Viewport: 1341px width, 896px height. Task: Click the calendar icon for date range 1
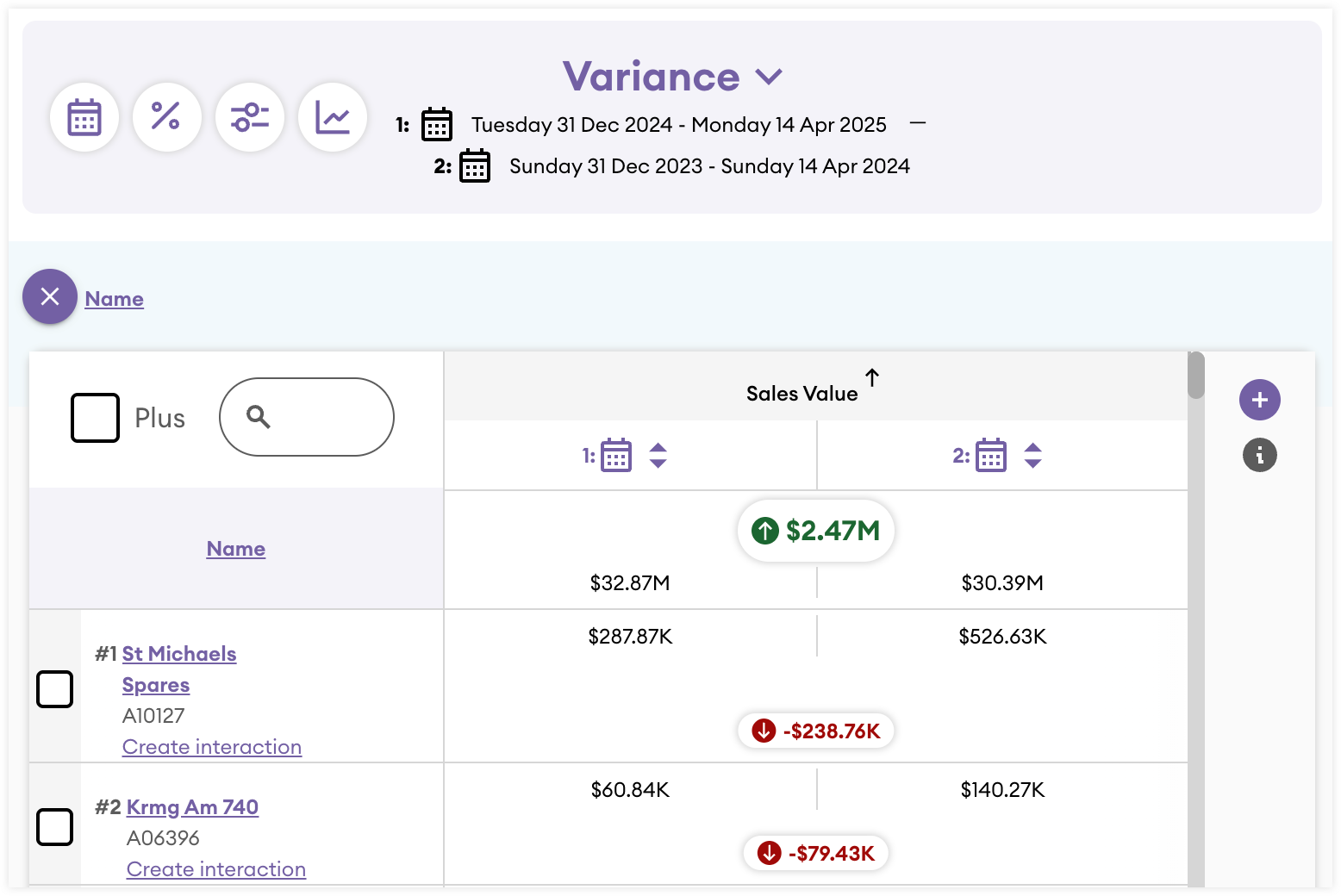tap(437, 125)
